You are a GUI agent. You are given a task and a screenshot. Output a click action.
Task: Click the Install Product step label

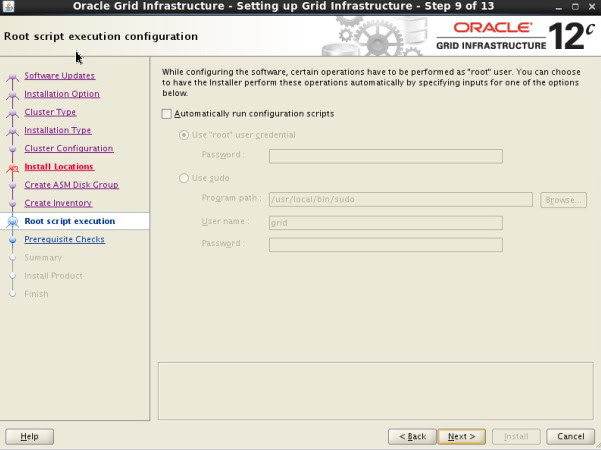click(53, 276)
